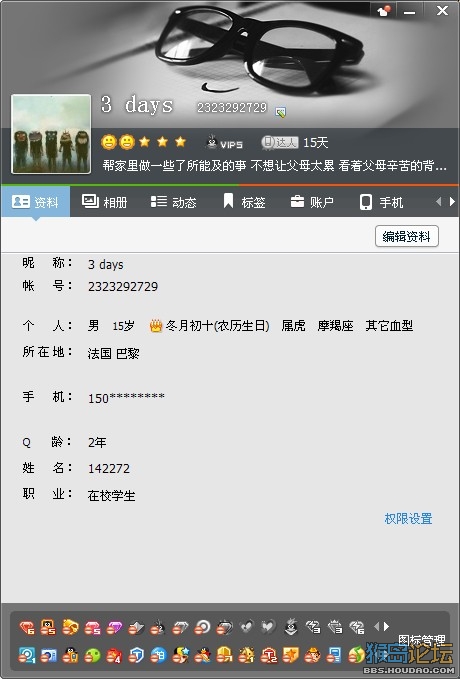Click the orange star card icon
460x679 pixels.
(x=291, y=655)
